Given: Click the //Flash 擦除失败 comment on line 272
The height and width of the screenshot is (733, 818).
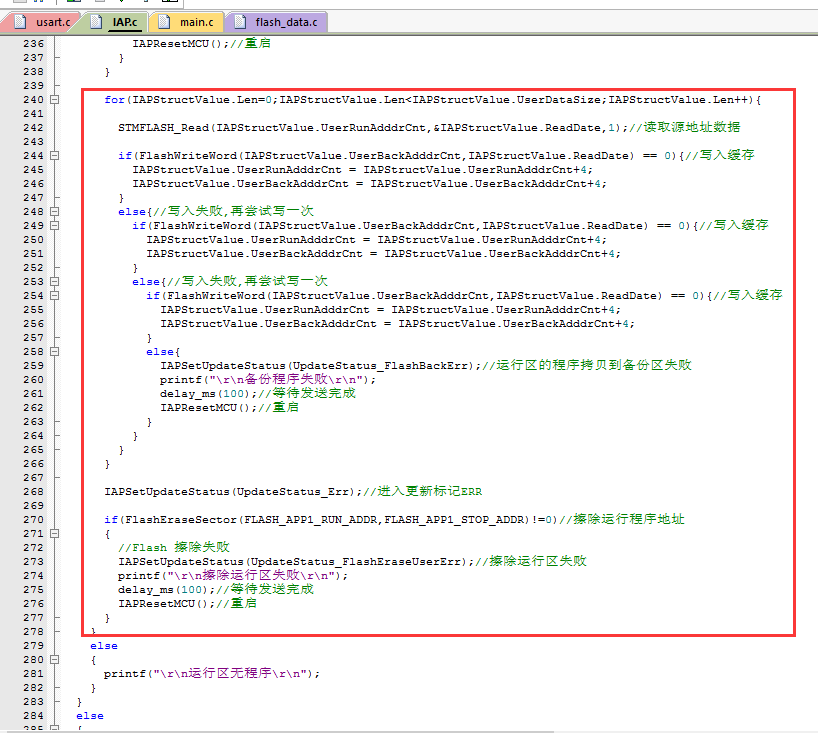Looking at the screenshot, I should 174,547.
